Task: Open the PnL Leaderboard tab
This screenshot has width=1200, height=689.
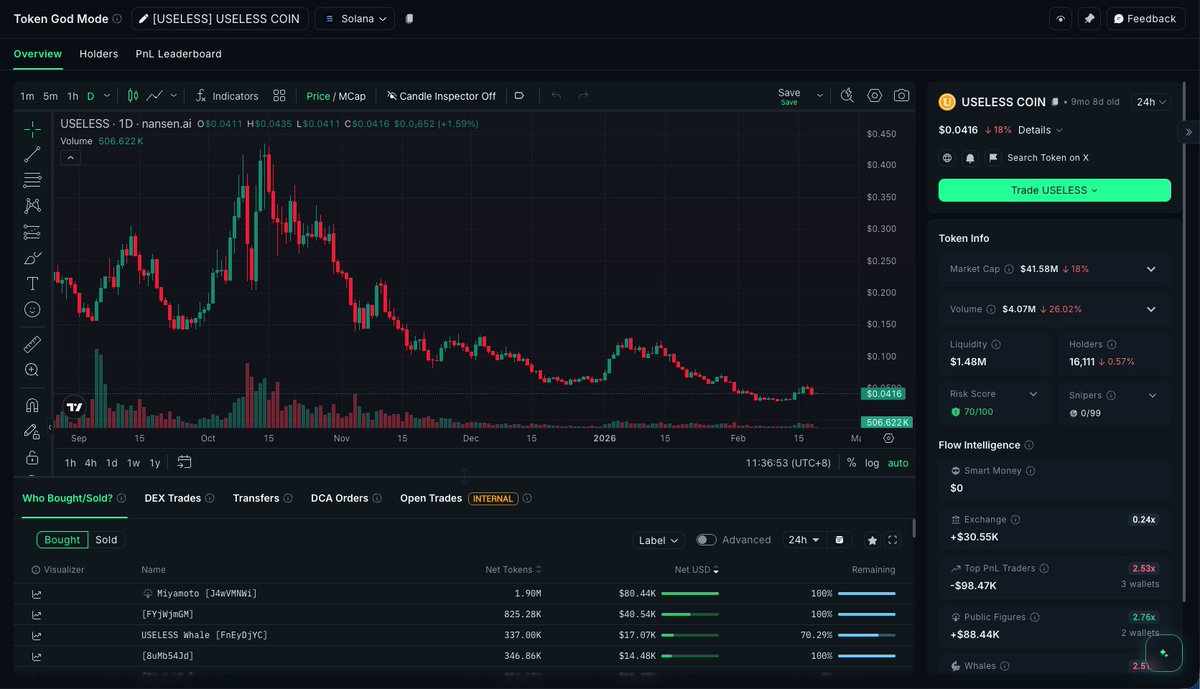Action: (x=179, y=54)
